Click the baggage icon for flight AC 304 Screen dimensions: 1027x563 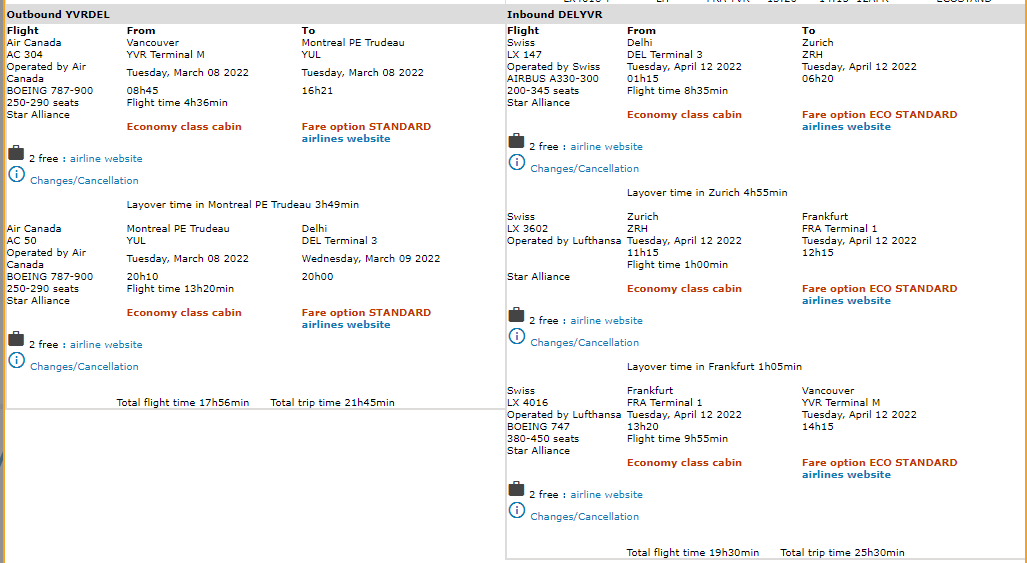(16, 153)
